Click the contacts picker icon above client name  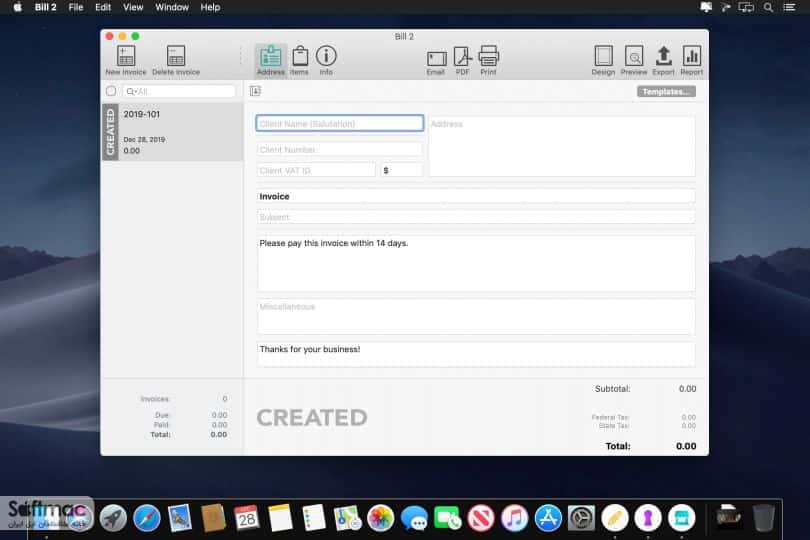click(255, 91)
